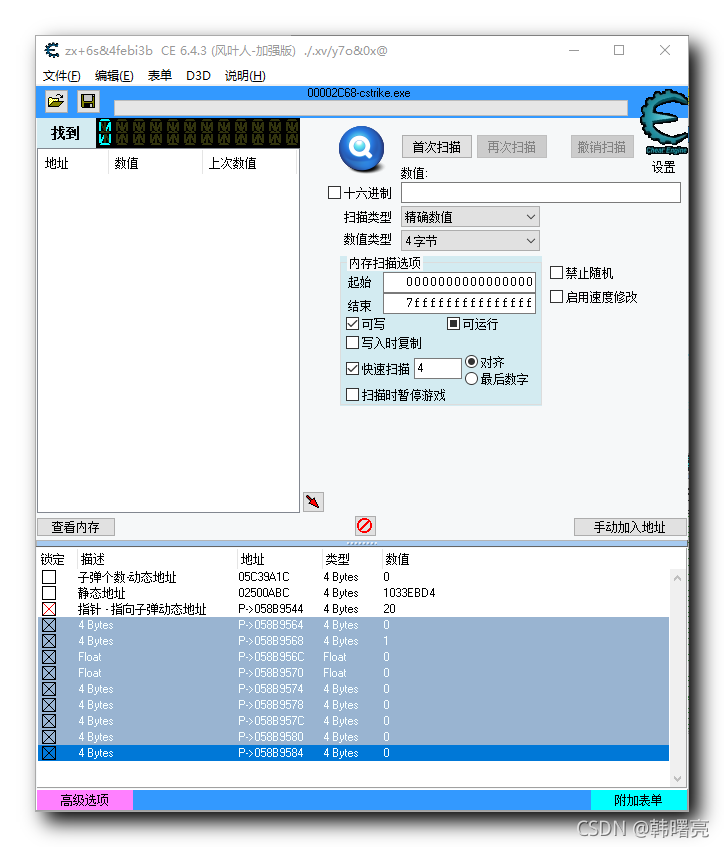
Task: Open Cheat Engine settings logo
Action: (x=665, y=122)
